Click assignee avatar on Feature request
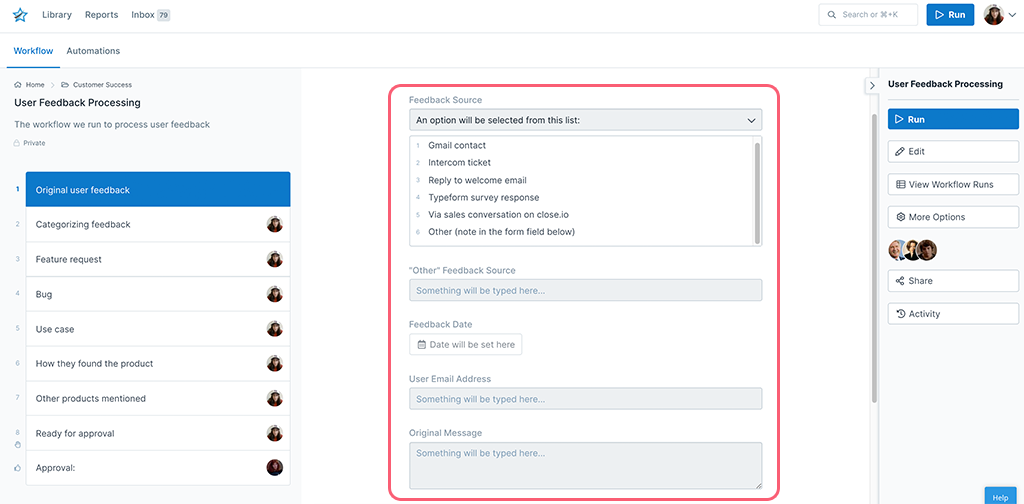1024x504 pixels. [275, 259]
